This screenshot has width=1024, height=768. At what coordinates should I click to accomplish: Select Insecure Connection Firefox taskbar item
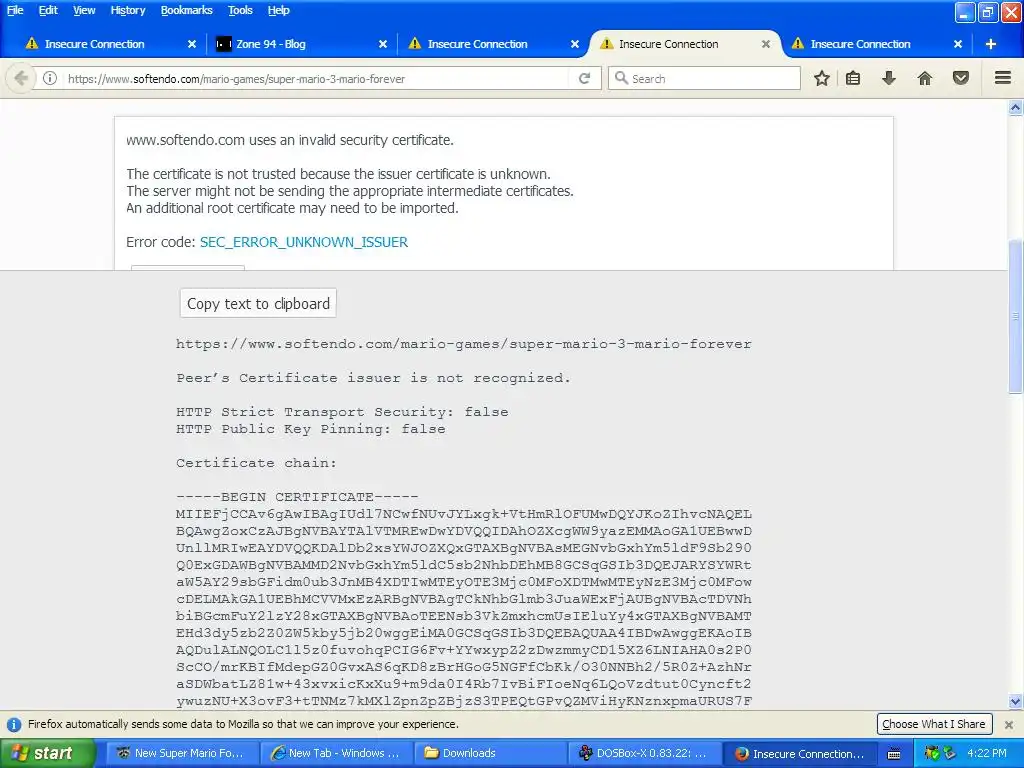[x=799, y=753]
